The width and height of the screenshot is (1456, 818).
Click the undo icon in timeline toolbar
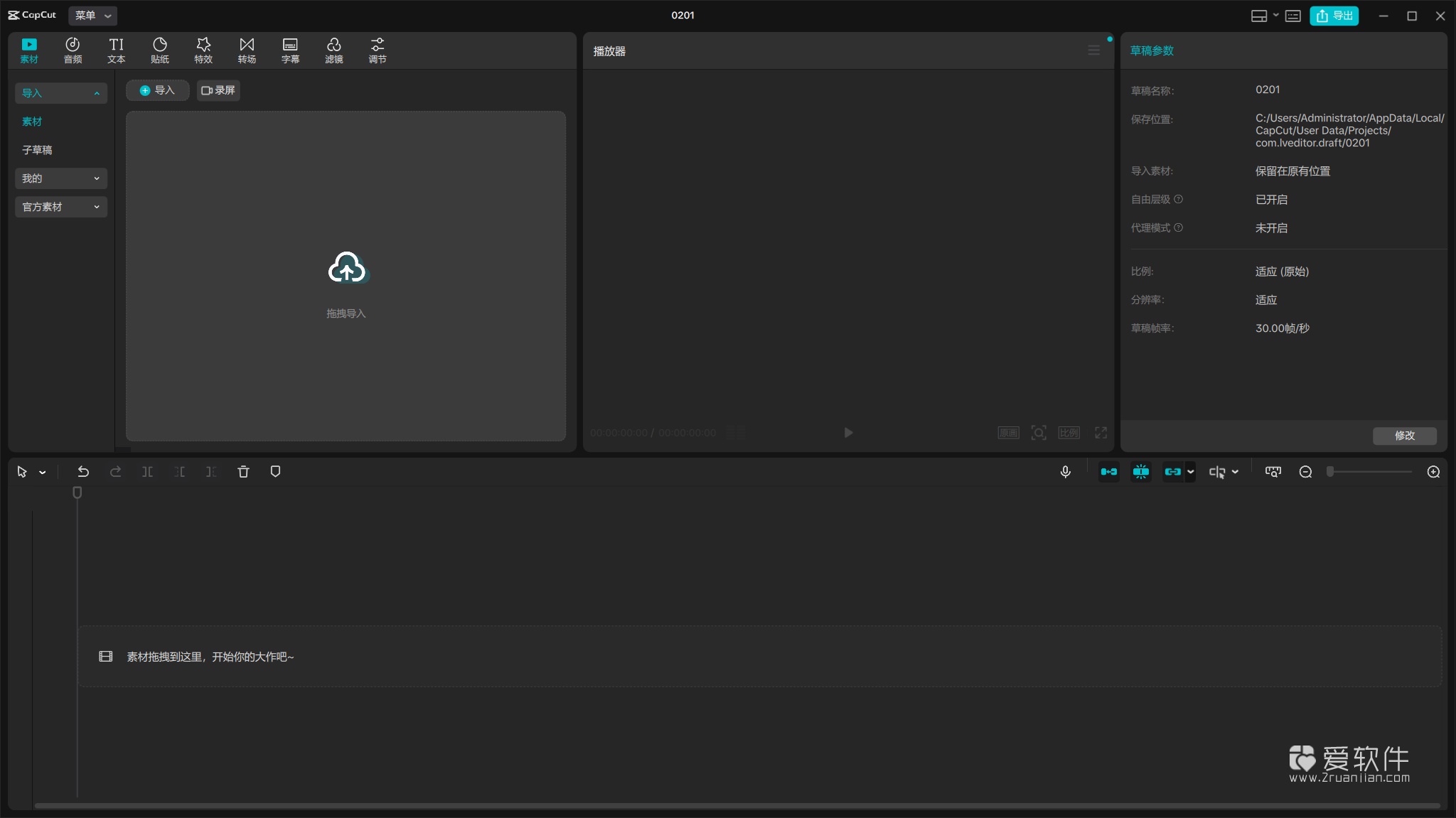coord(83,471)
